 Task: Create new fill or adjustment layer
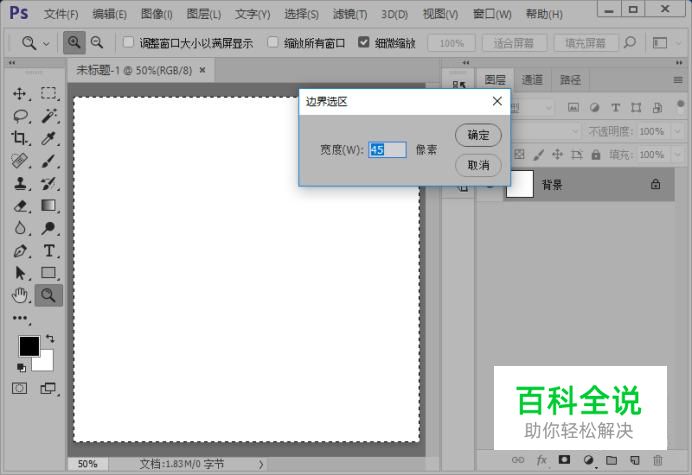[x=588, y=460]
